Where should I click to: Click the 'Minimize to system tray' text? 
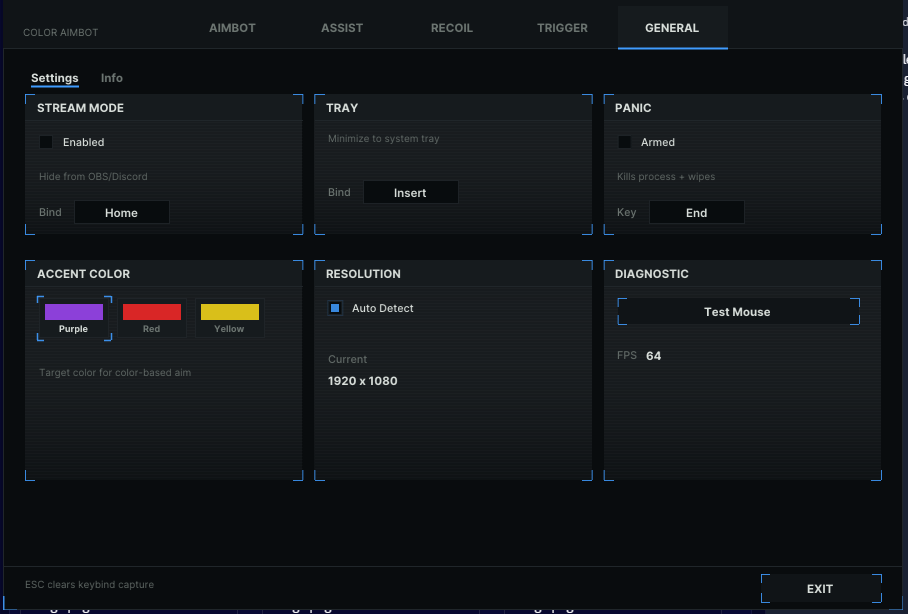coord(383,138)
